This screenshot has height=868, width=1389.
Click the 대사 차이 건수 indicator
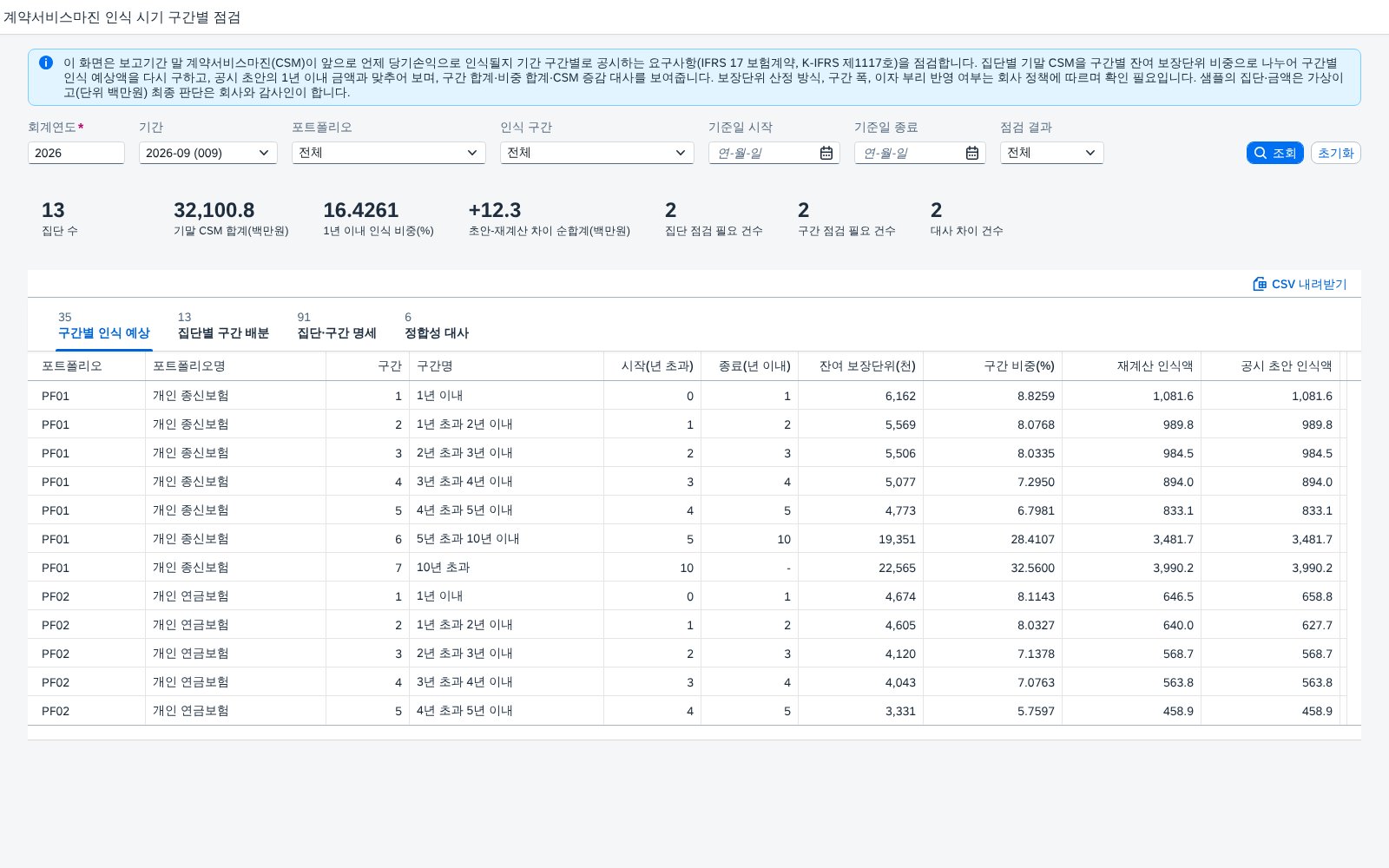point(966,218)
